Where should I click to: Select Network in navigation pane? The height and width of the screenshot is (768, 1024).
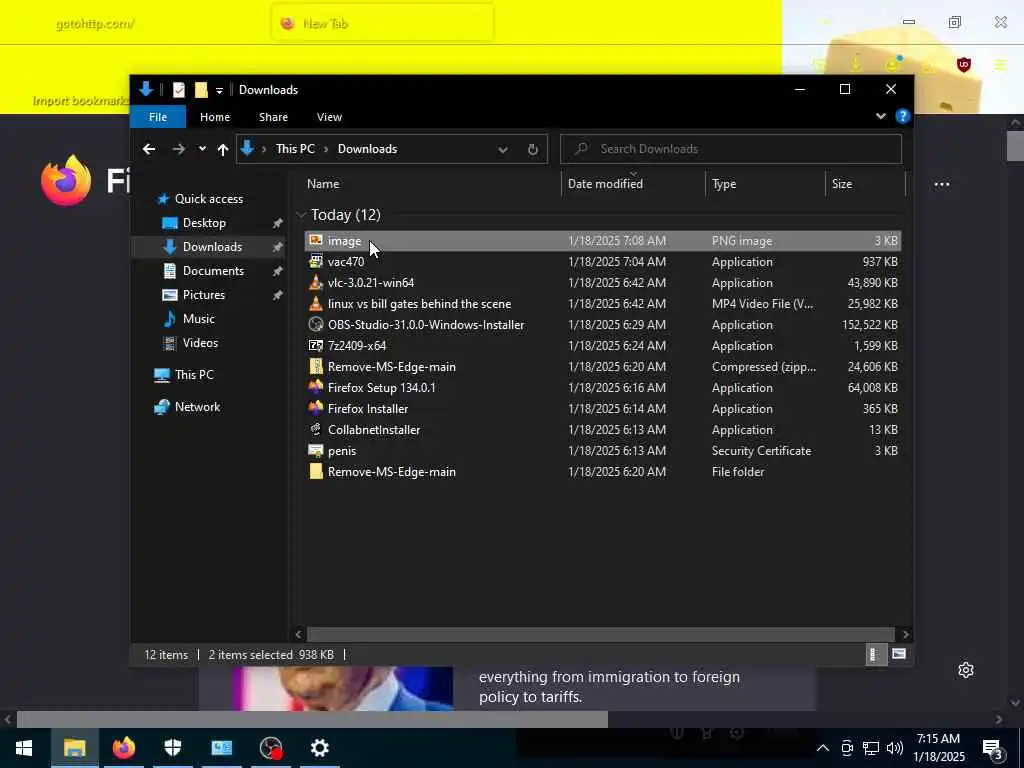tap(197, 407)
